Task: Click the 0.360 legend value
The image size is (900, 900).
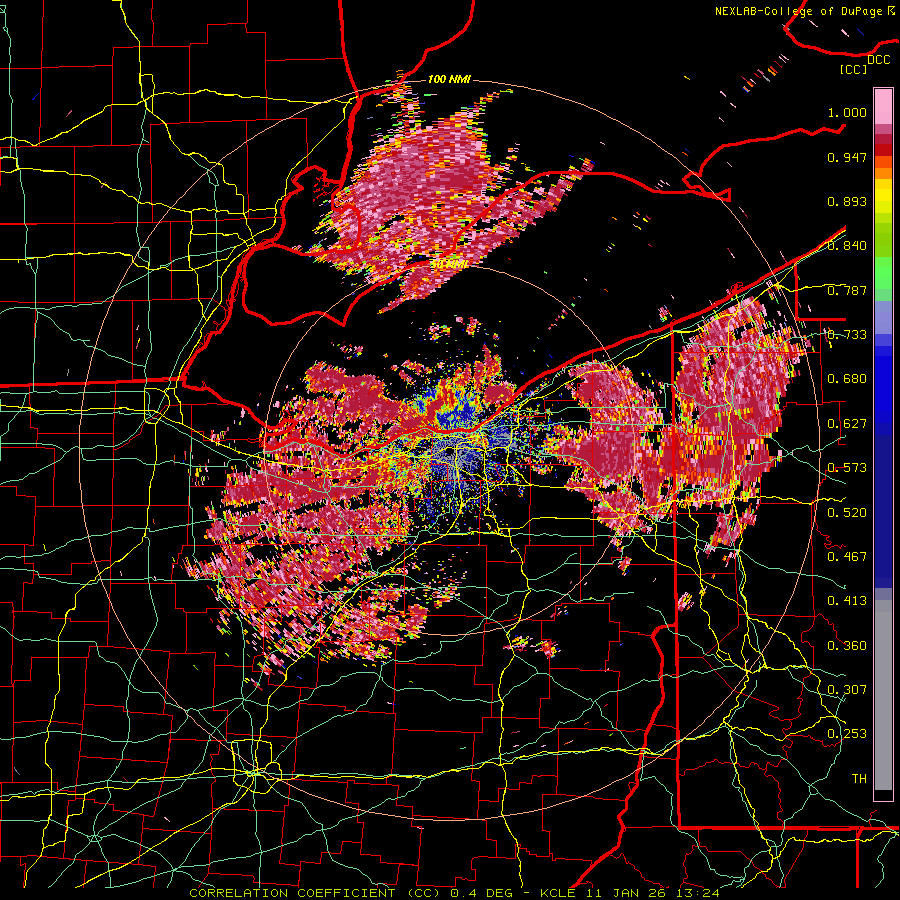Action: click(x=847, y=646)
